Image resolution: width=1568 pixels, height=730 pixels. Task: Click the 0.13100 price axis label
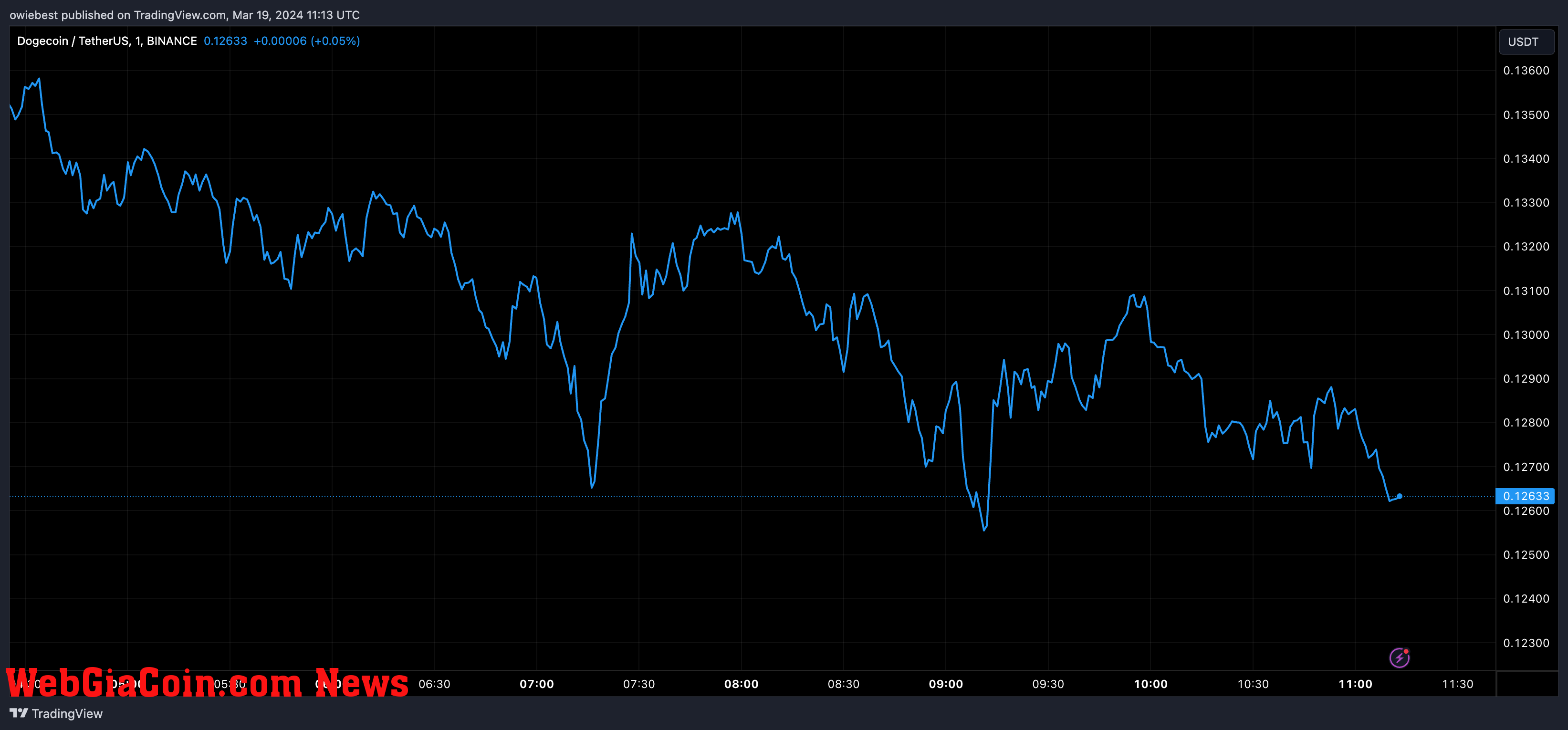[1526, 291]
